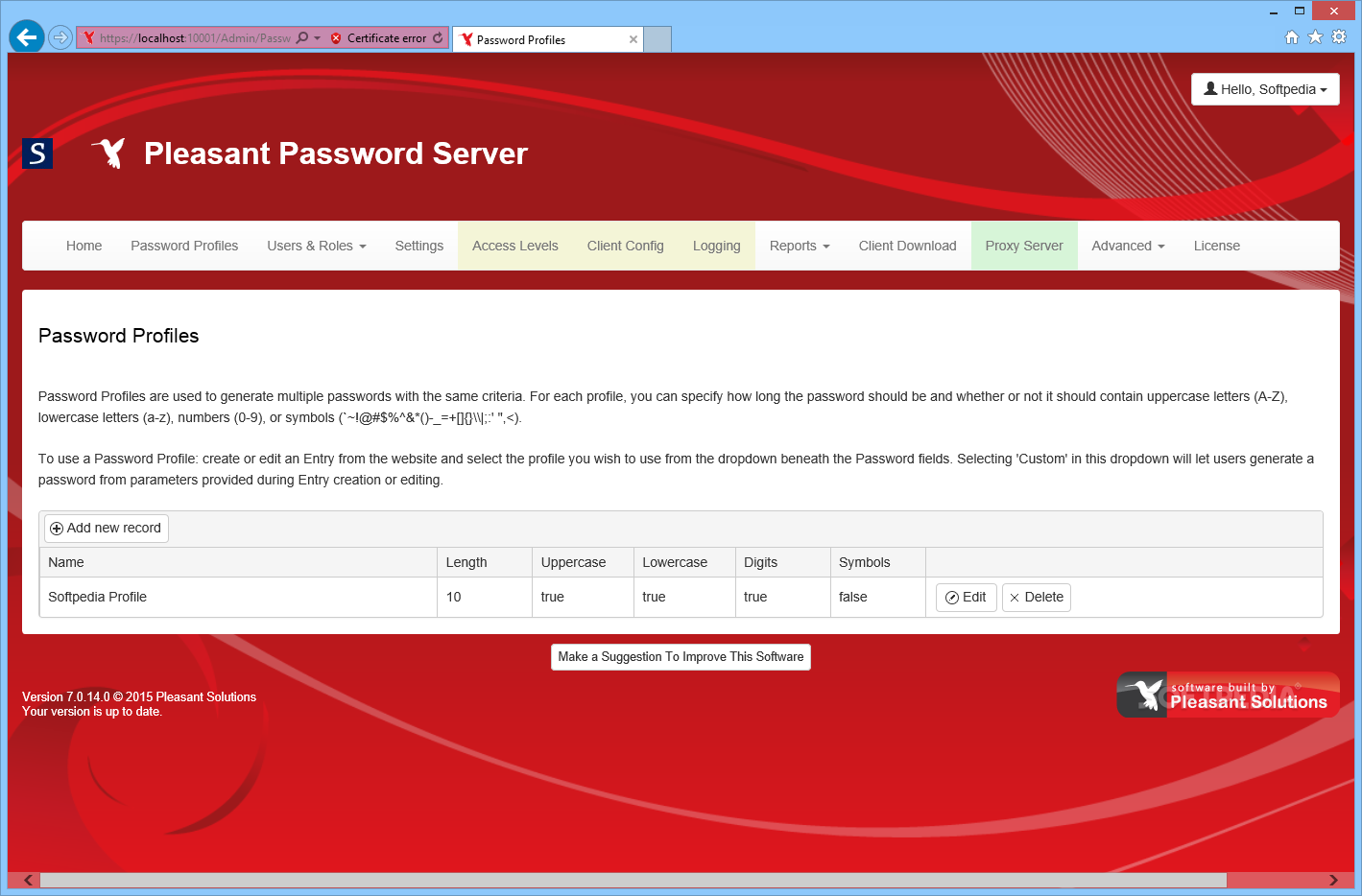The height and width of the screenshot is (896, 1362).
Task: Click the red certificate error shield icon
Action: tap(336, 38)
